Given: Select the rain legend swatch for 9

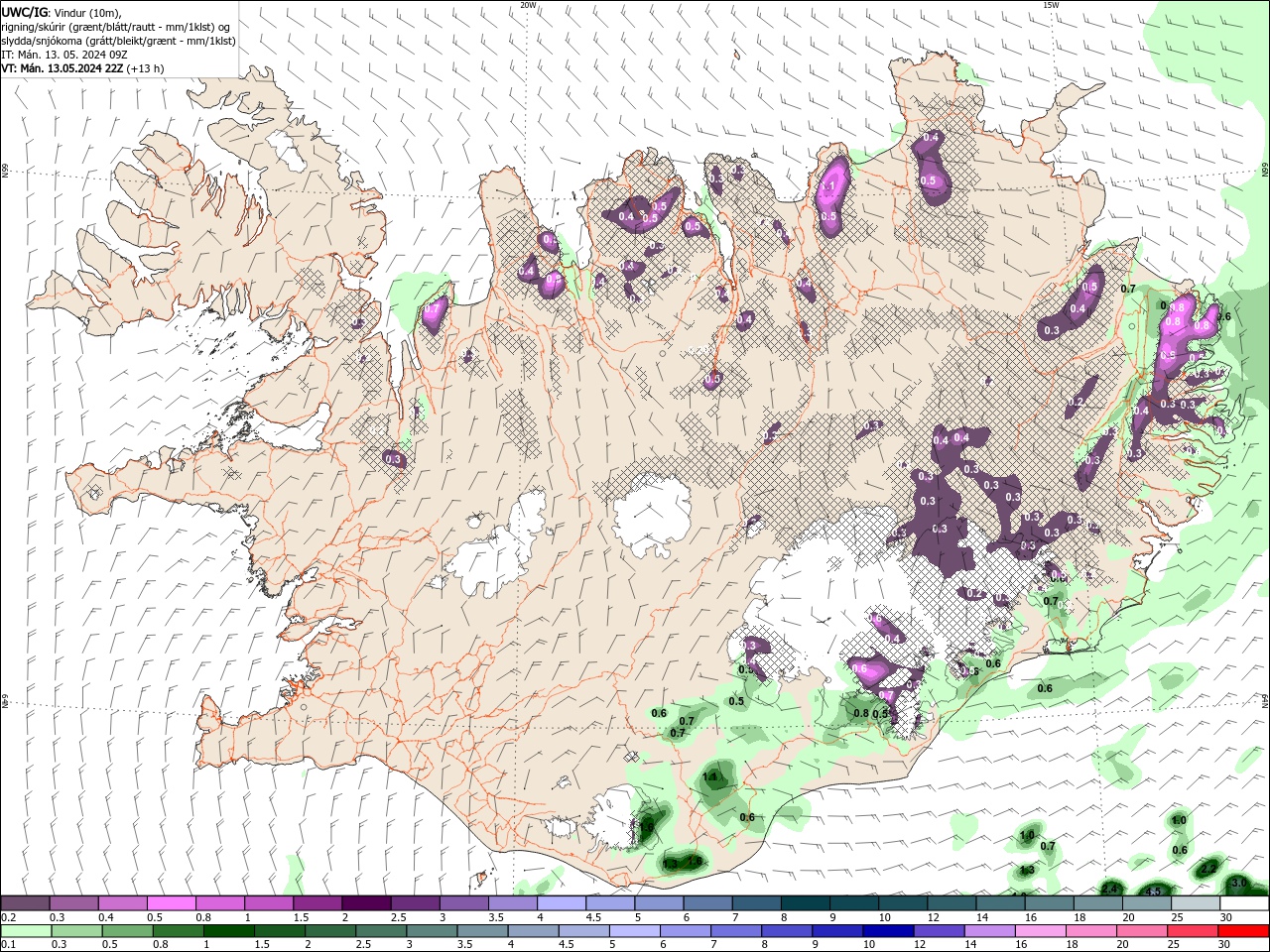Looking at the screenshot, I should pyautogui.click(x=837, y=930).
